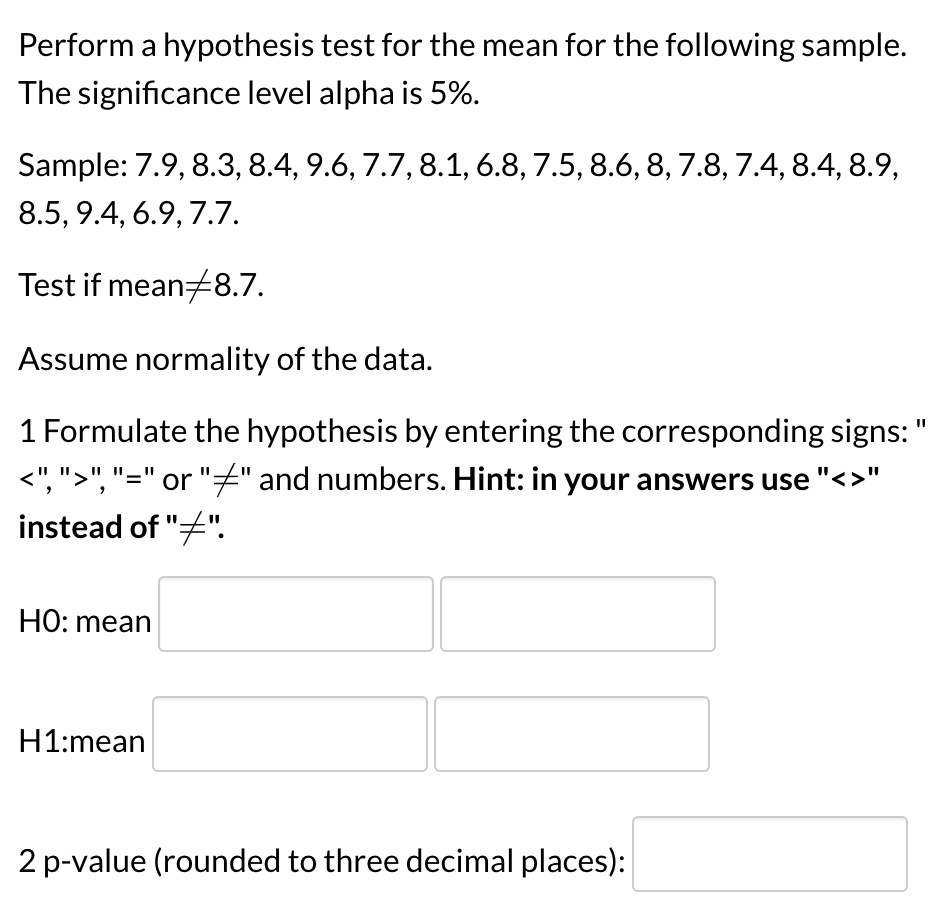Screen dimensions: 952x922
Task: Select the H1:mean label
Action: 80,741
